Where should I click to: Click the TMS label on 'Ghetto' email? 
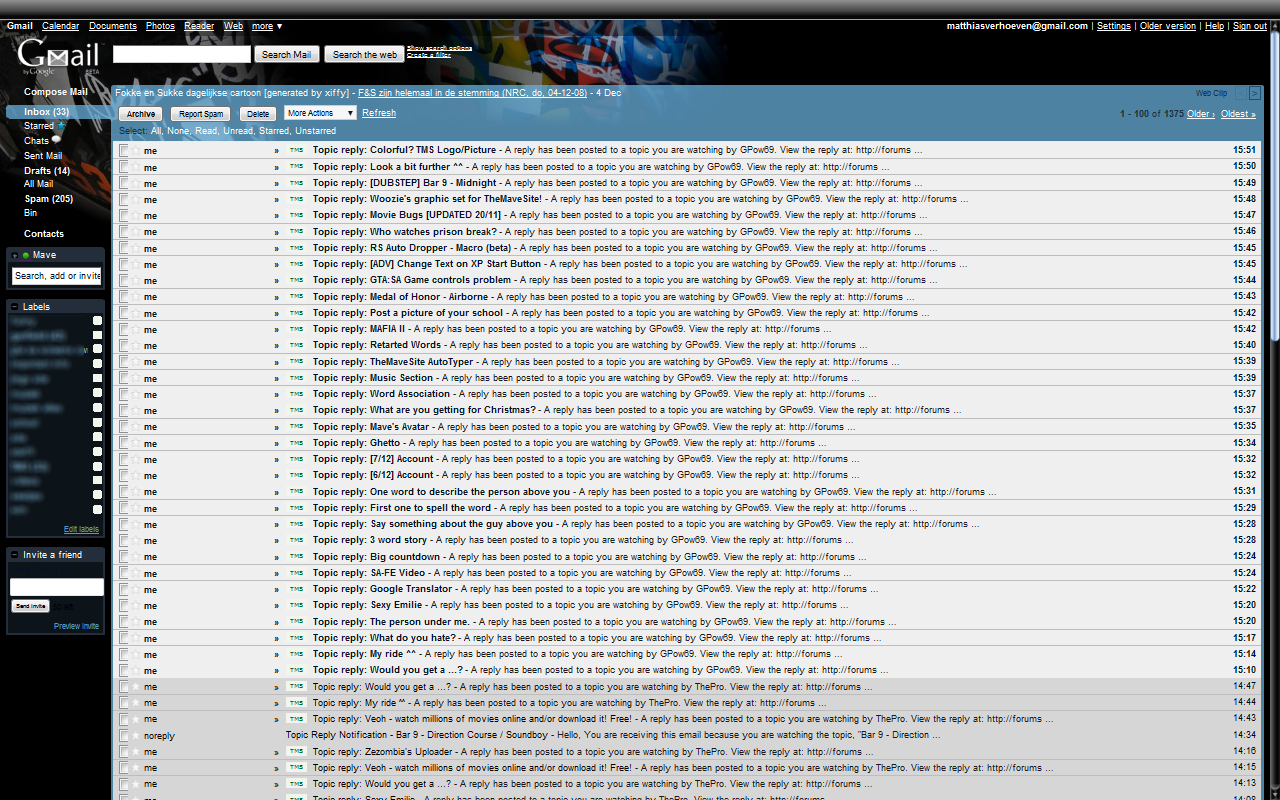click(297, 443)
